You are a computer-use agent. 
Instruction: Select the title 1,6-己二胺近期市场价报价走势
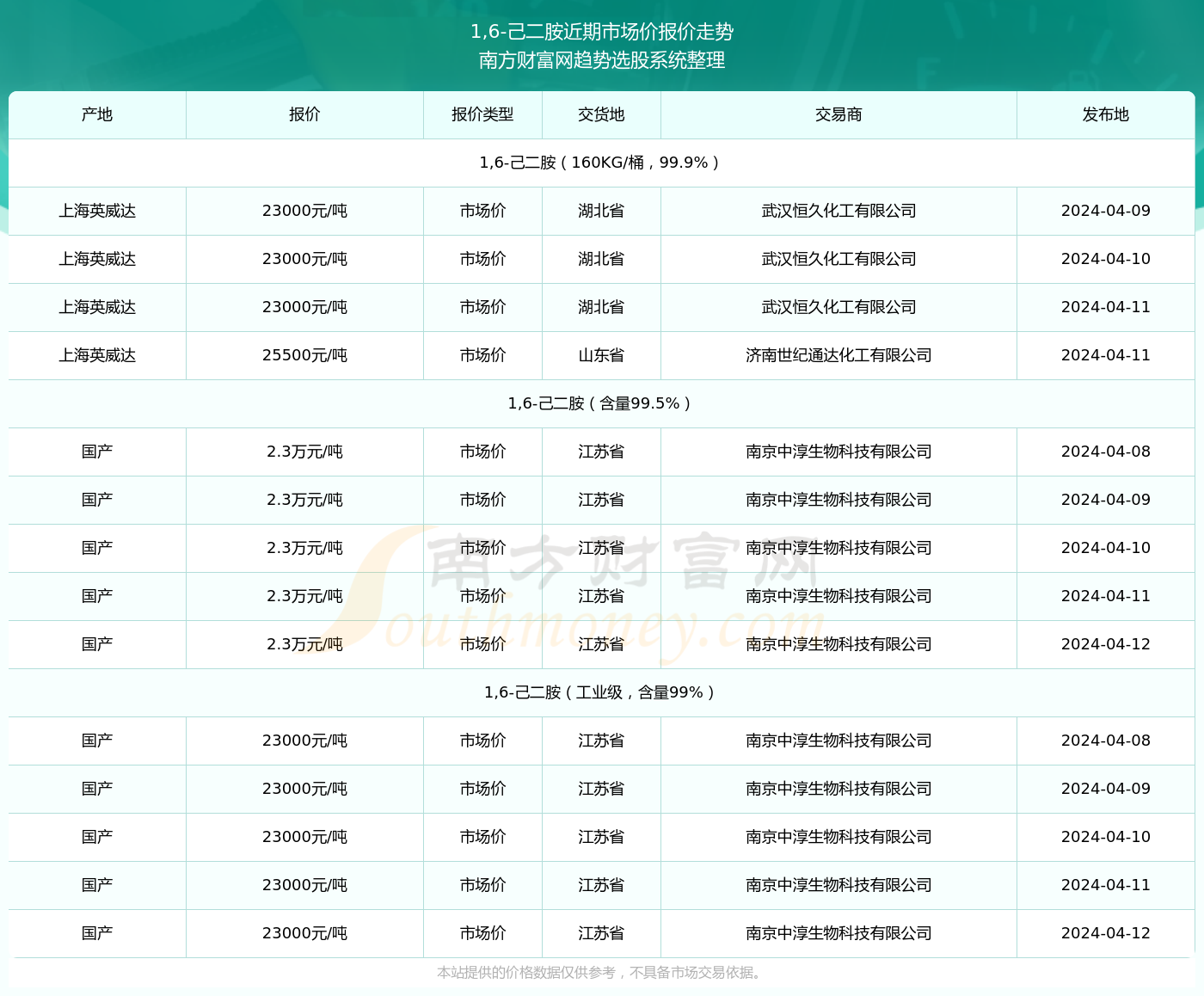(x=602, y=32)
